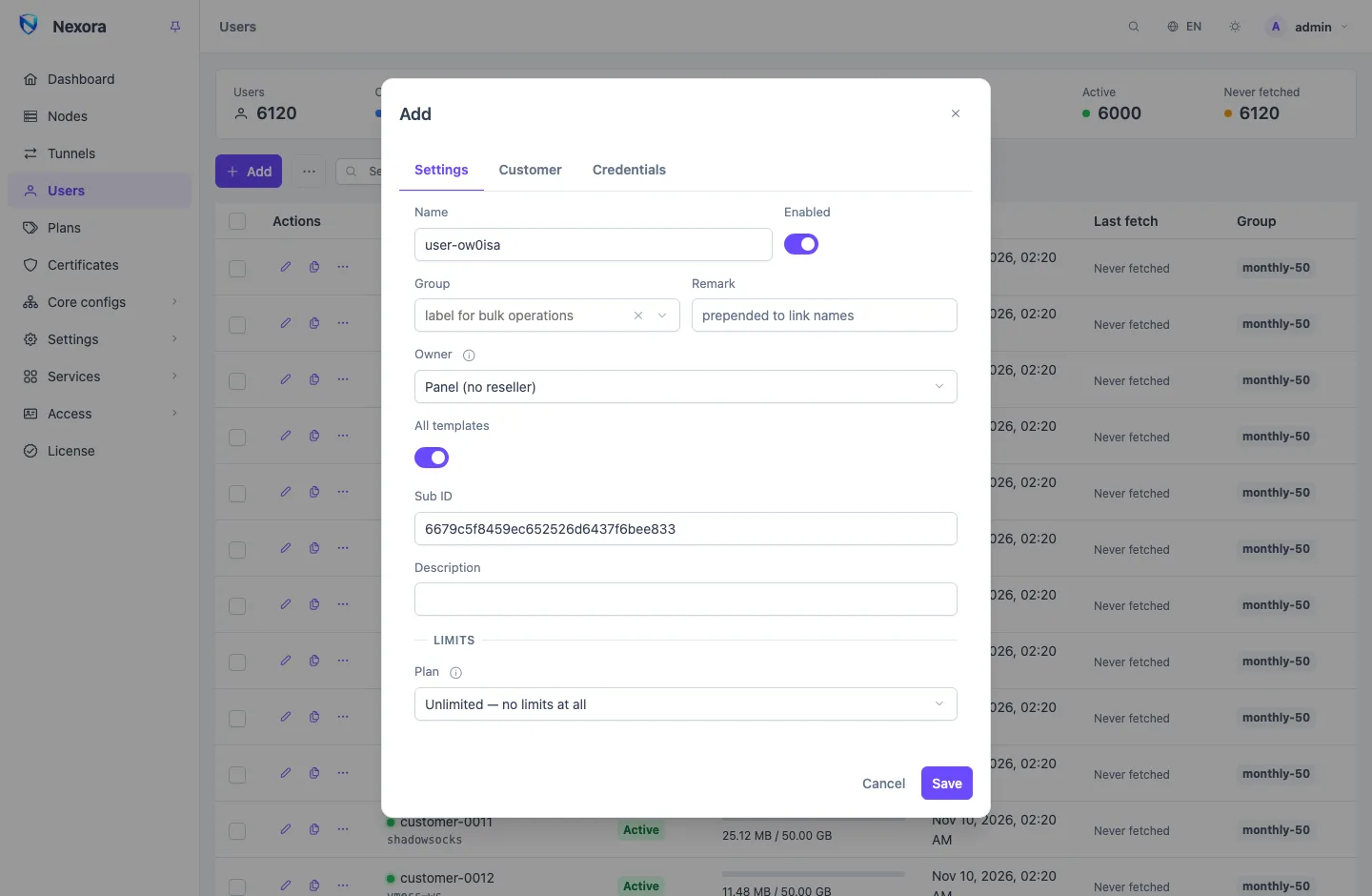Switch to the Credentials tab
The image size is (1372, 896).
click(x=629, y=170)
